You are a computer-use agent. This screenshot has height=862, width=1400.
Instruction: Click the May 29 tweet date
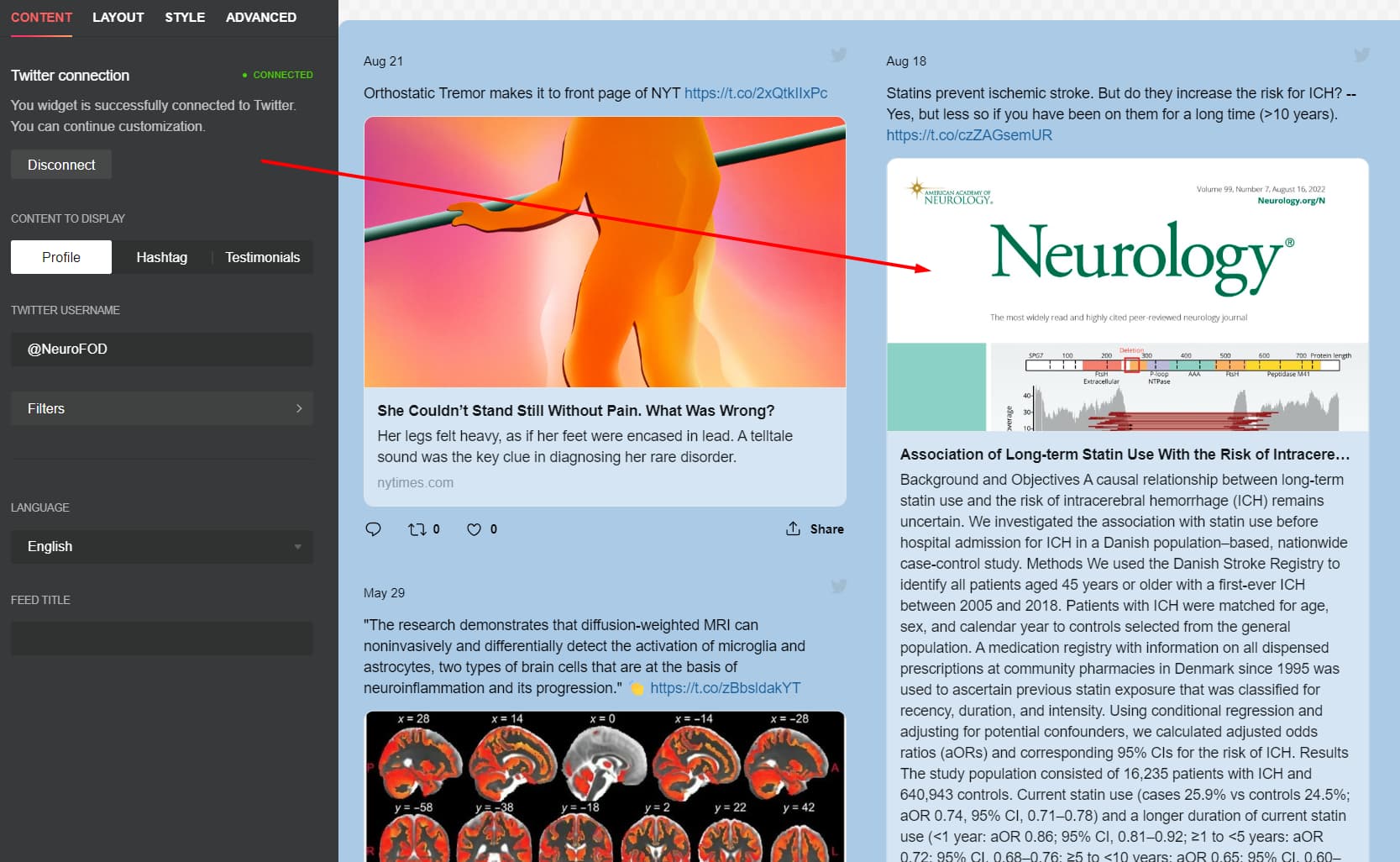point(384,593)
